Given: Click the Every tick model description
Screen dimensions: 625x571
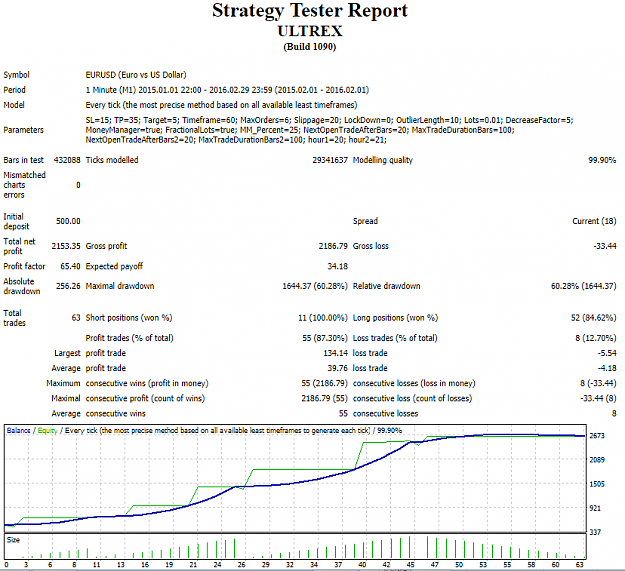Looking at the screenshot, I should pyautogui.click(x=221, y=105).
